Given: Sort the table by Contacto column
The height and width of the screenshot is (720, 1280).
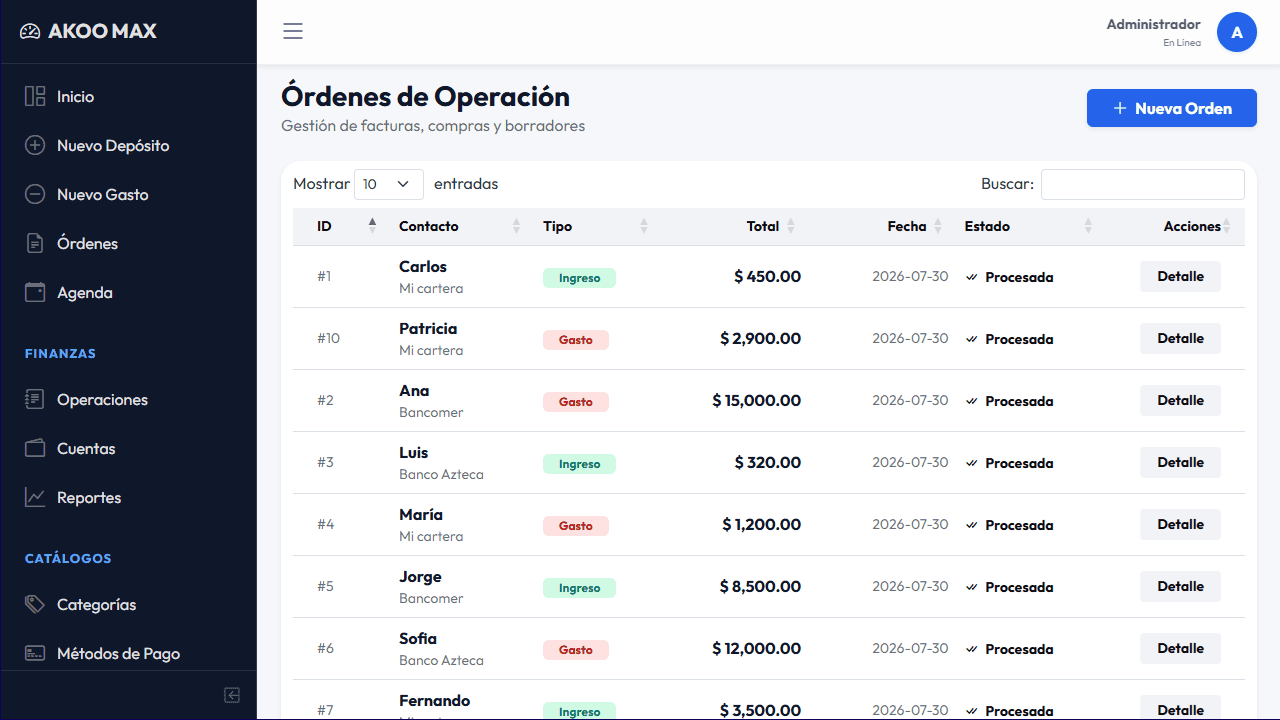Looking at the screenshot, I should click(x=459, y=226).
